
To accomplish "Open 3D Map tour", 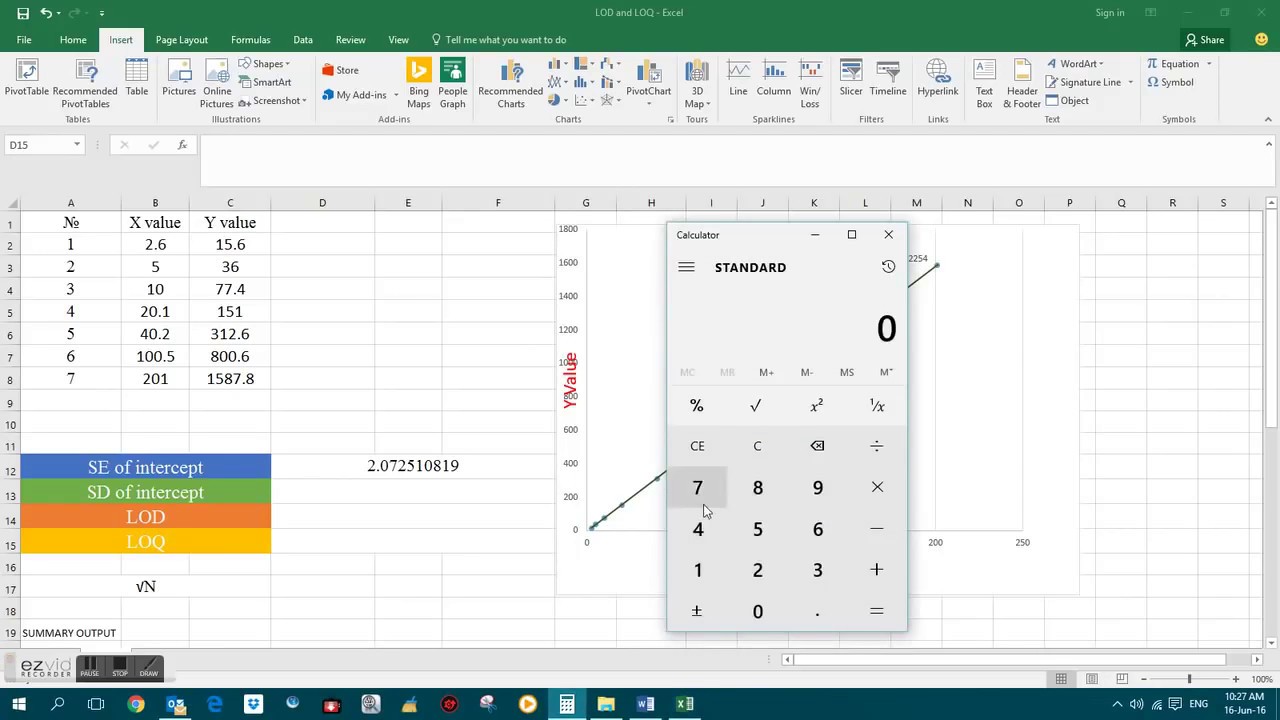I will coord(697,84).
